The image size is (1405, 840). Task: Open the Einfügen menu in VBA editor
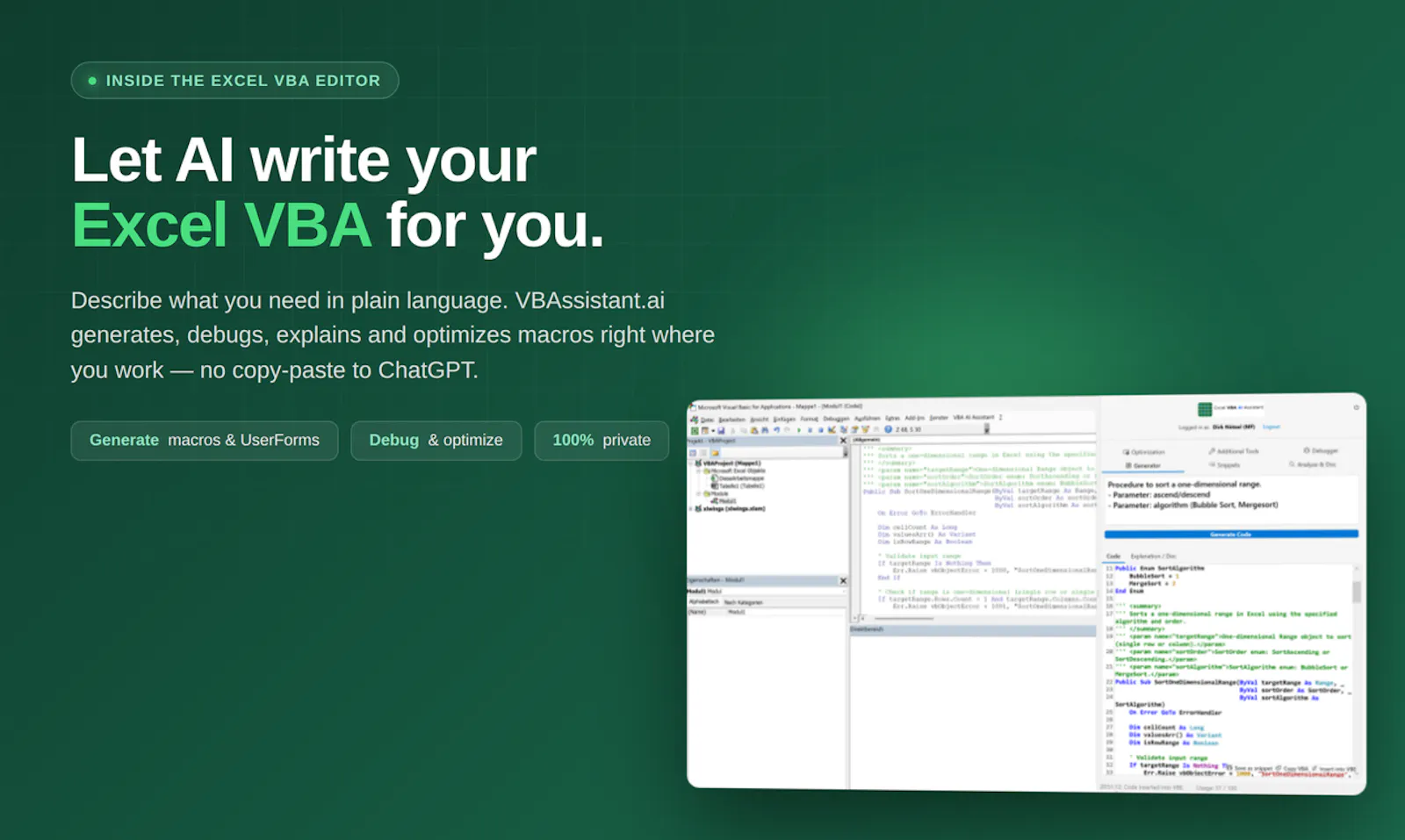[784, 420]
